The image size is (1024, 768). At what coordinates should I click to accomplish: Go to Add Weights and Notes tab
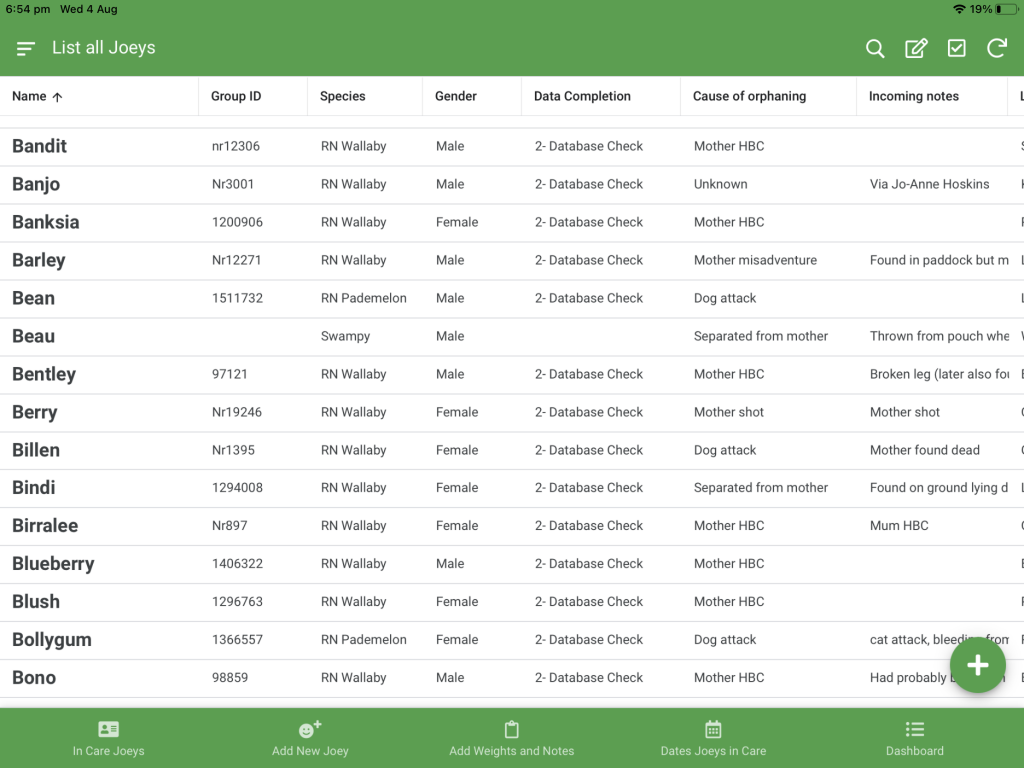[x=511, y=739]
